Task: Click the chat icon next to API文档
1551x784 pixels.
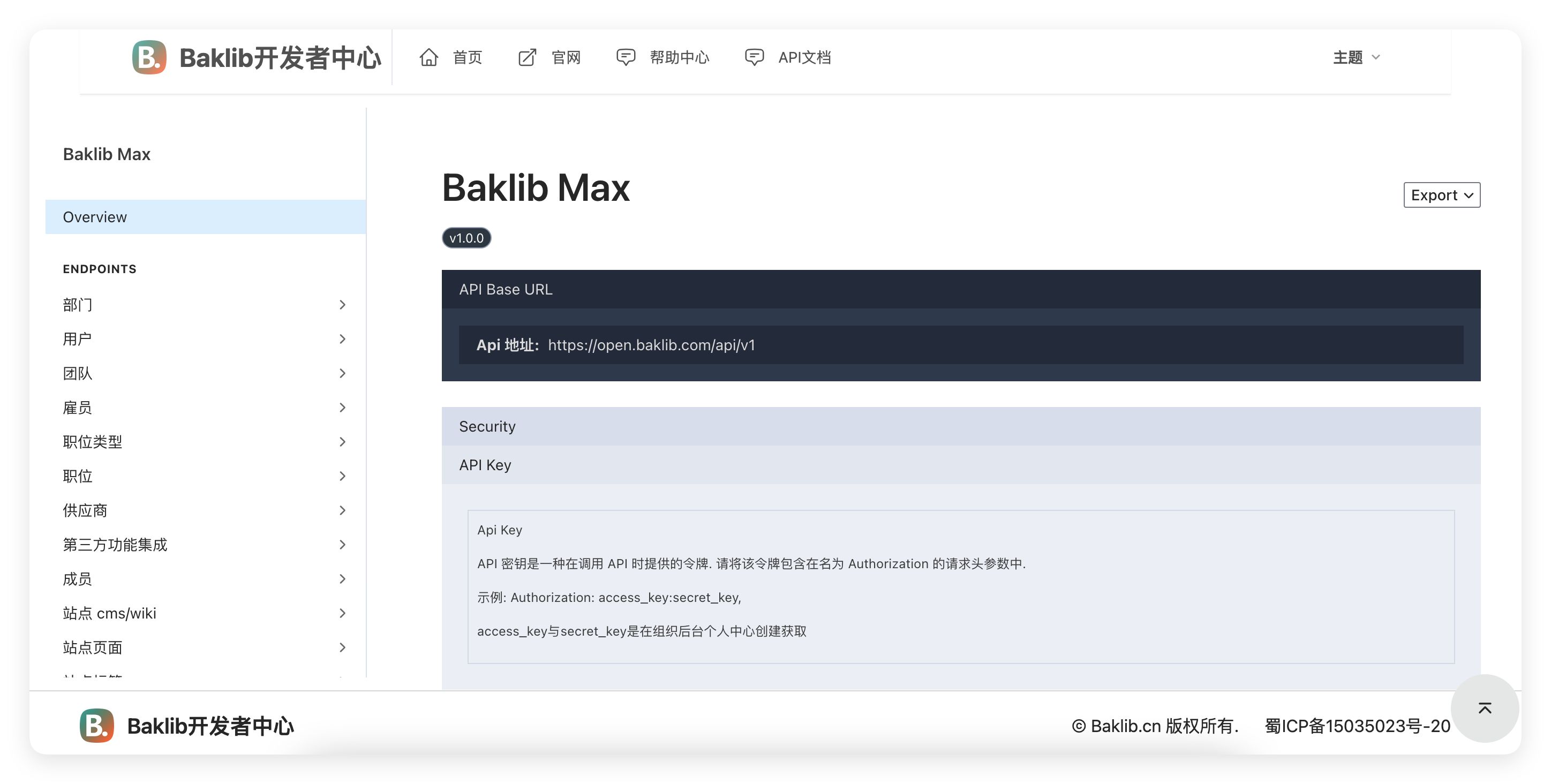Action: [x=754, y=57]
